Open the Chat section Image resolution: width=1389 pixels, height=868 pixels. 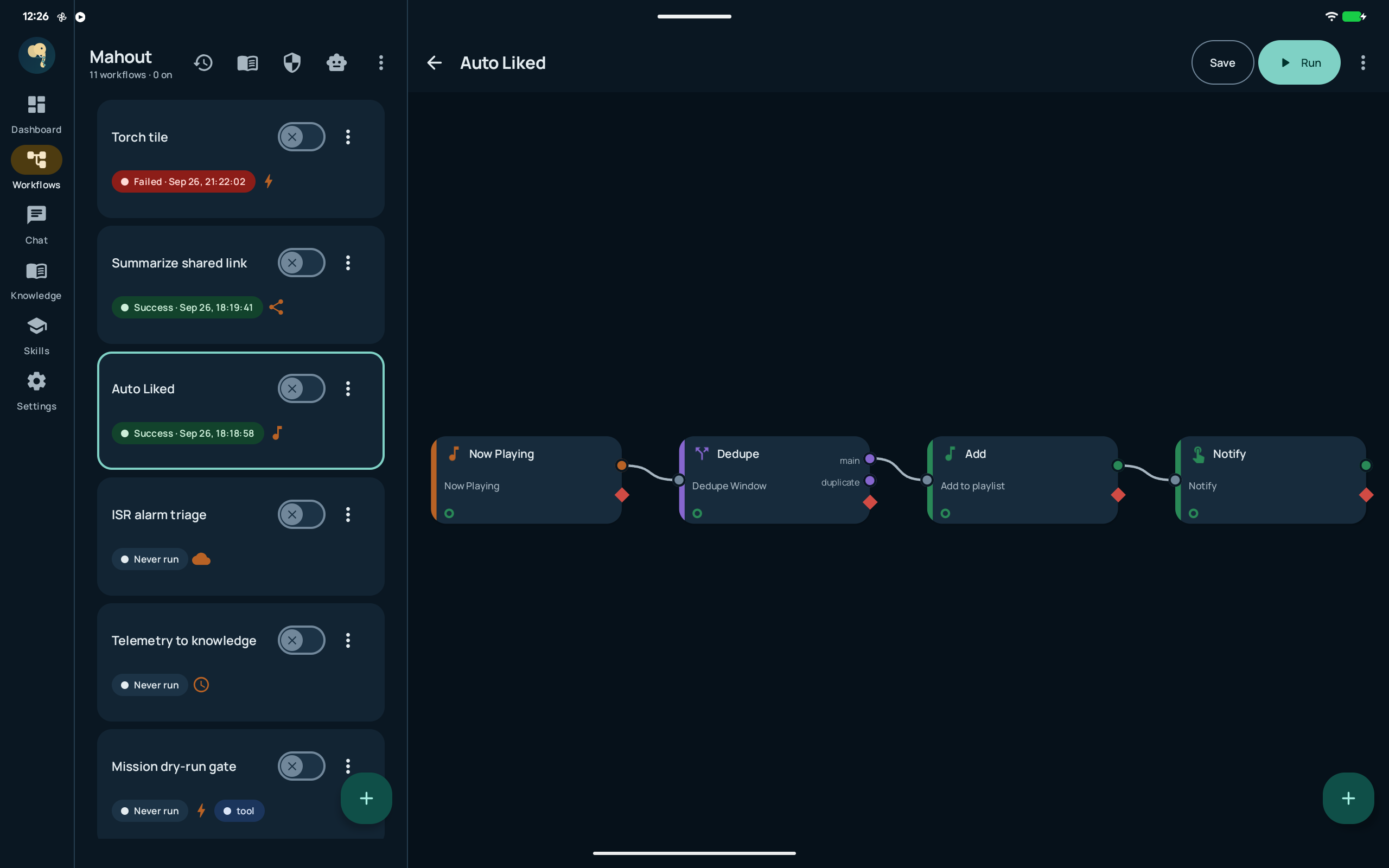tap(36, 225)
